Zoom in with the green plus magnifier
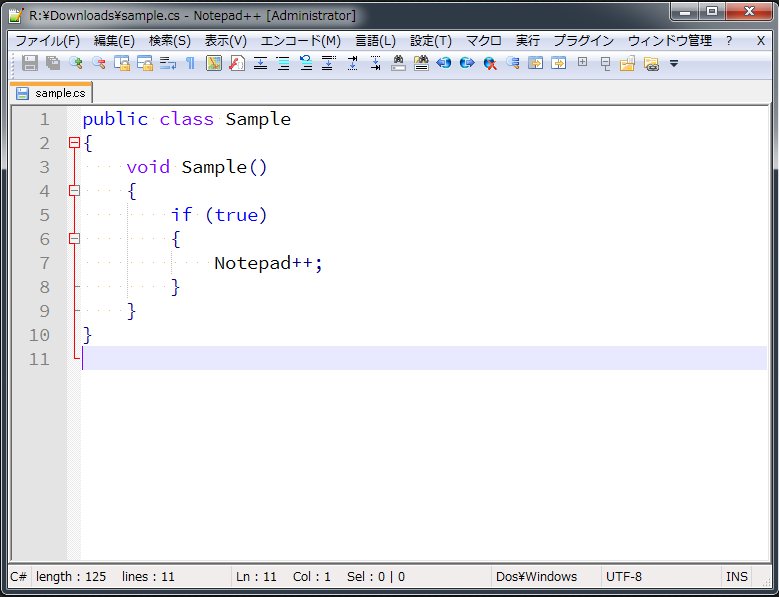Viewport: 779px width, 597px height. coord(76,63)
